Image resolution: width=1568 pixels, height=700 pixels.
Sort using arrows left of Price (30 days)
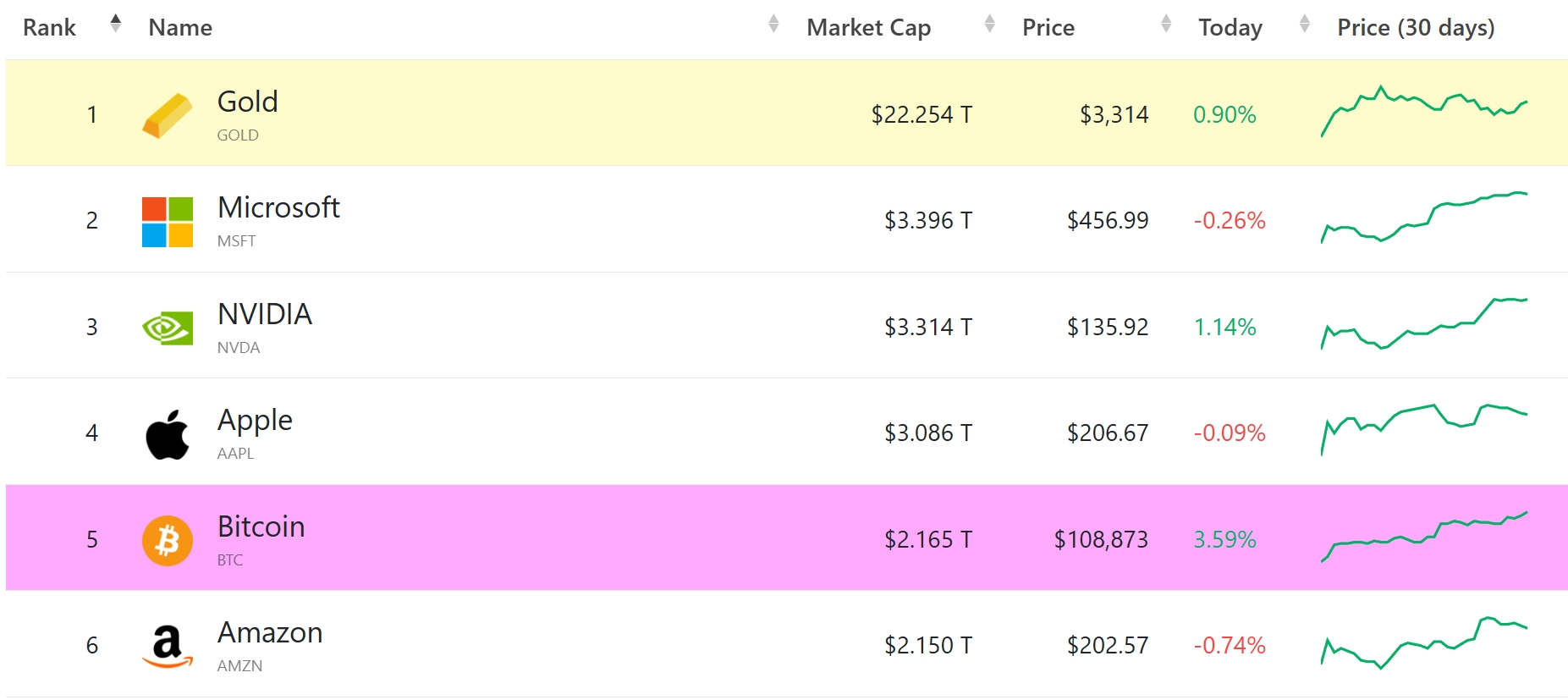pos(1304,25)
